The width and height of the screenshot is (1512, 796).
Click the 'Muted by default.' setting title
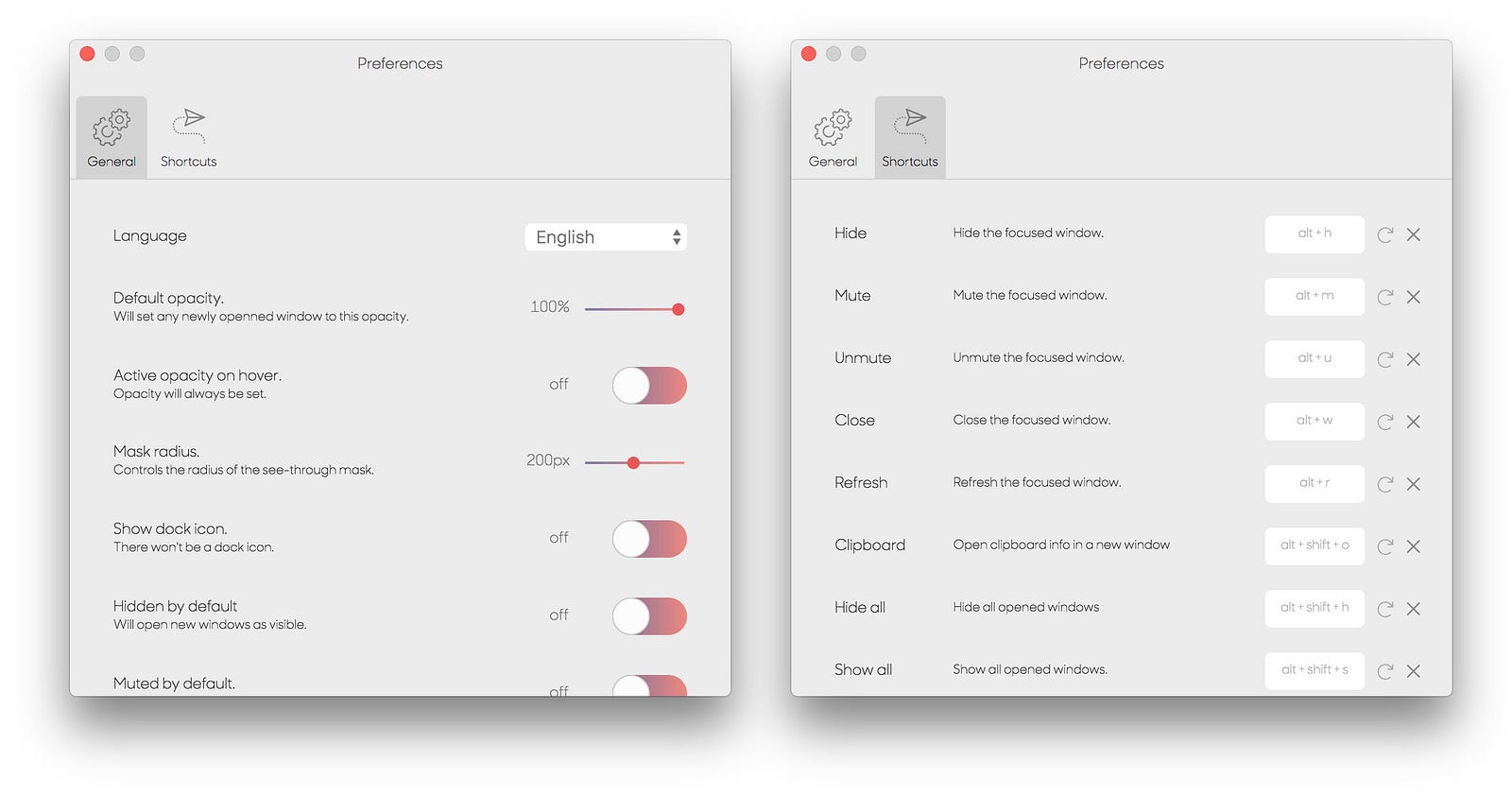click(x=174, y=684)
